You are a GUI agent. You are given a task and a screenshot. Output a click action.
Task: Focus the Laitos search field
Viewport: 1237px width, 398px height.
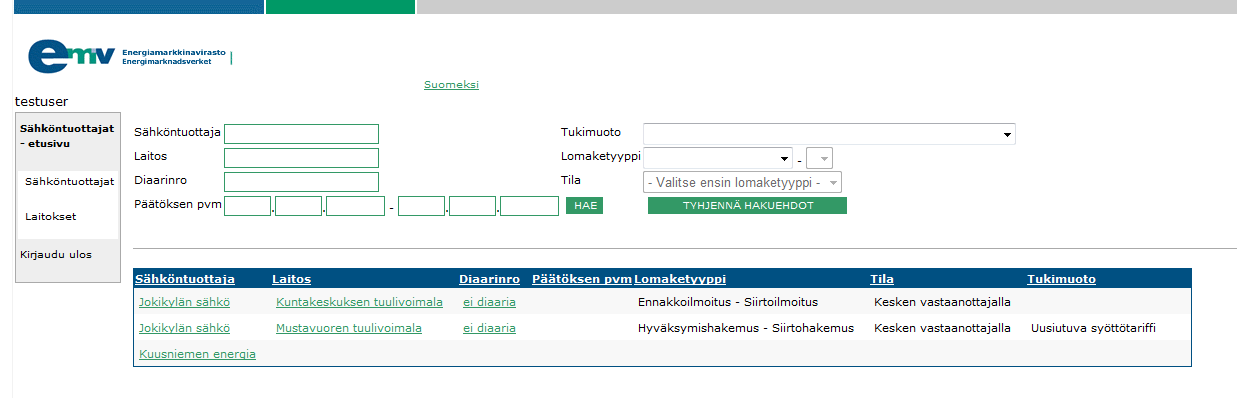coord(301,158)
